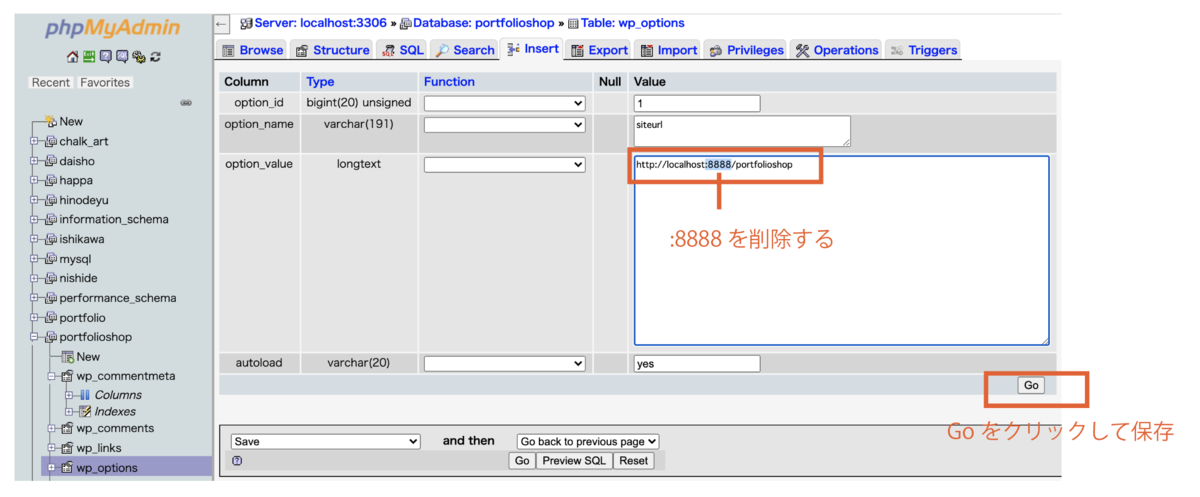
Task: Click inside the option_value textarea
Action: pos(841,251)
